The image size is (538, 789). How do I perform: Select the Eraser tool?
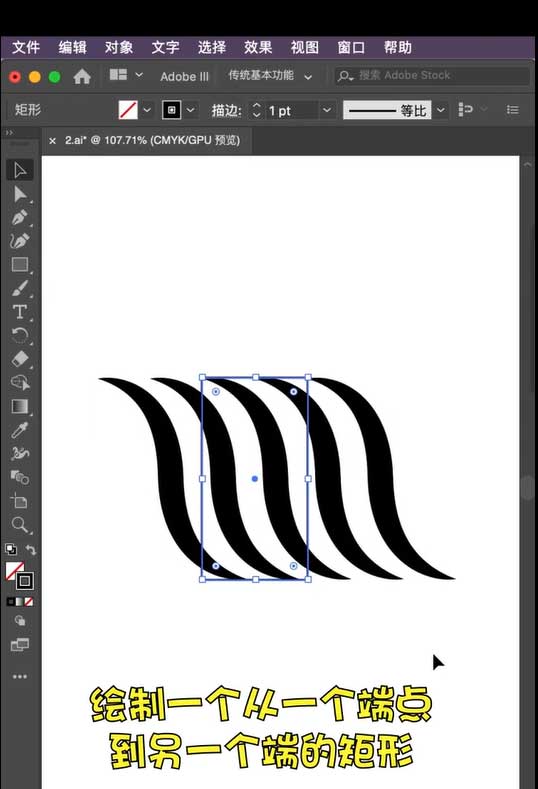(x=20, y=359)
